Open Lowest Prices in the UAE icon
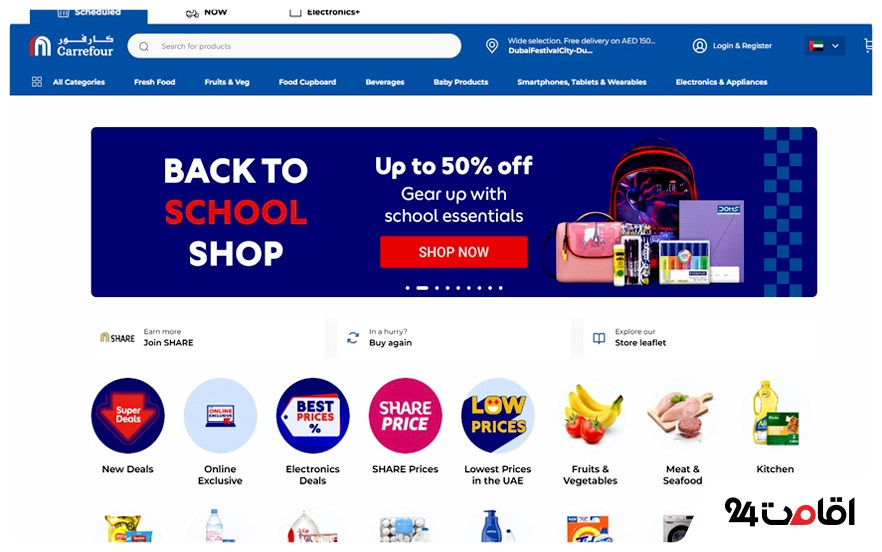Image resolution: width=882 pixels, height=552 pixels. [x=497, y=415]
